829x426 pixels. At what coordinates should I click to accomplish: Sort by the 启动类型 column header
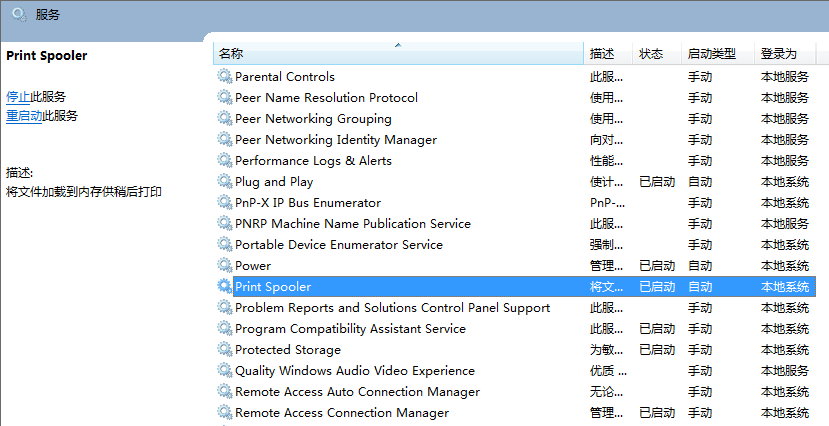[711, 54]
